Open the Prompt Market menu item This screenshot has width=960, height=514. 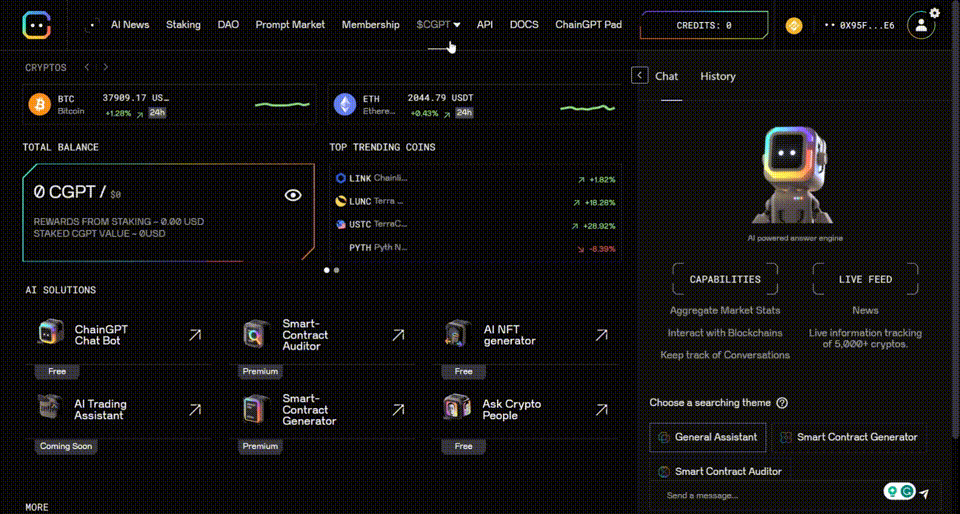[290, 25]
